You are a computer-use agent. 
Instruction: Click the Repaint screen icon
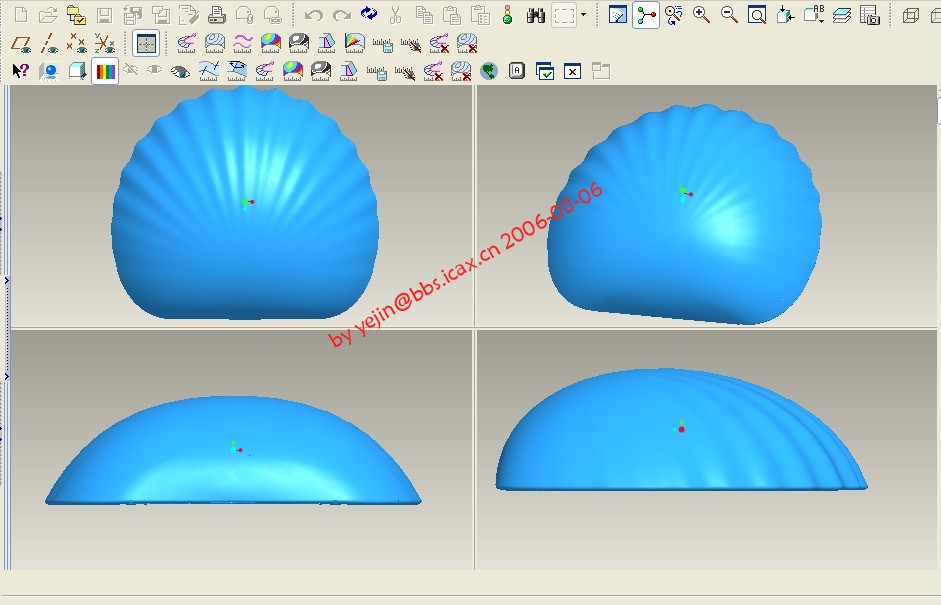point(617,15)
